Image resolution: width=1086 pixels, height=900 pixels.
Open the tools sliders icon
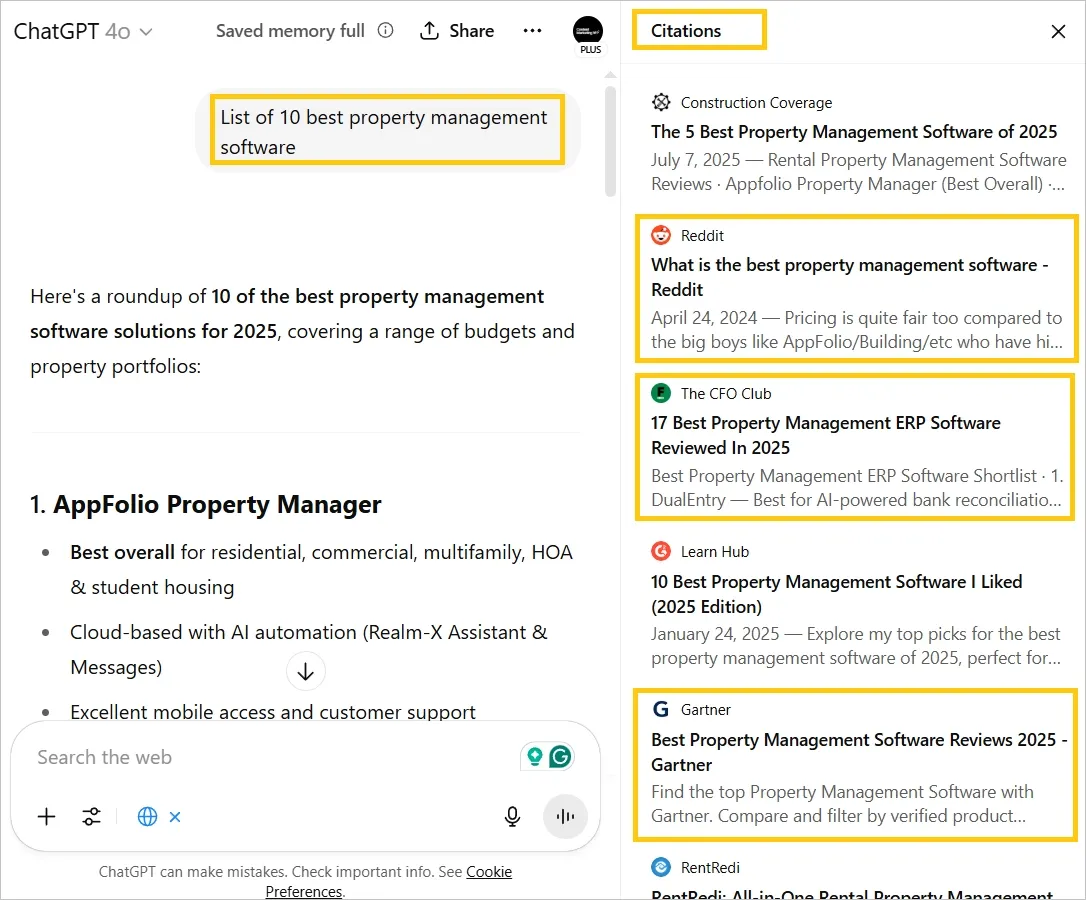click(x=92, y=817)
